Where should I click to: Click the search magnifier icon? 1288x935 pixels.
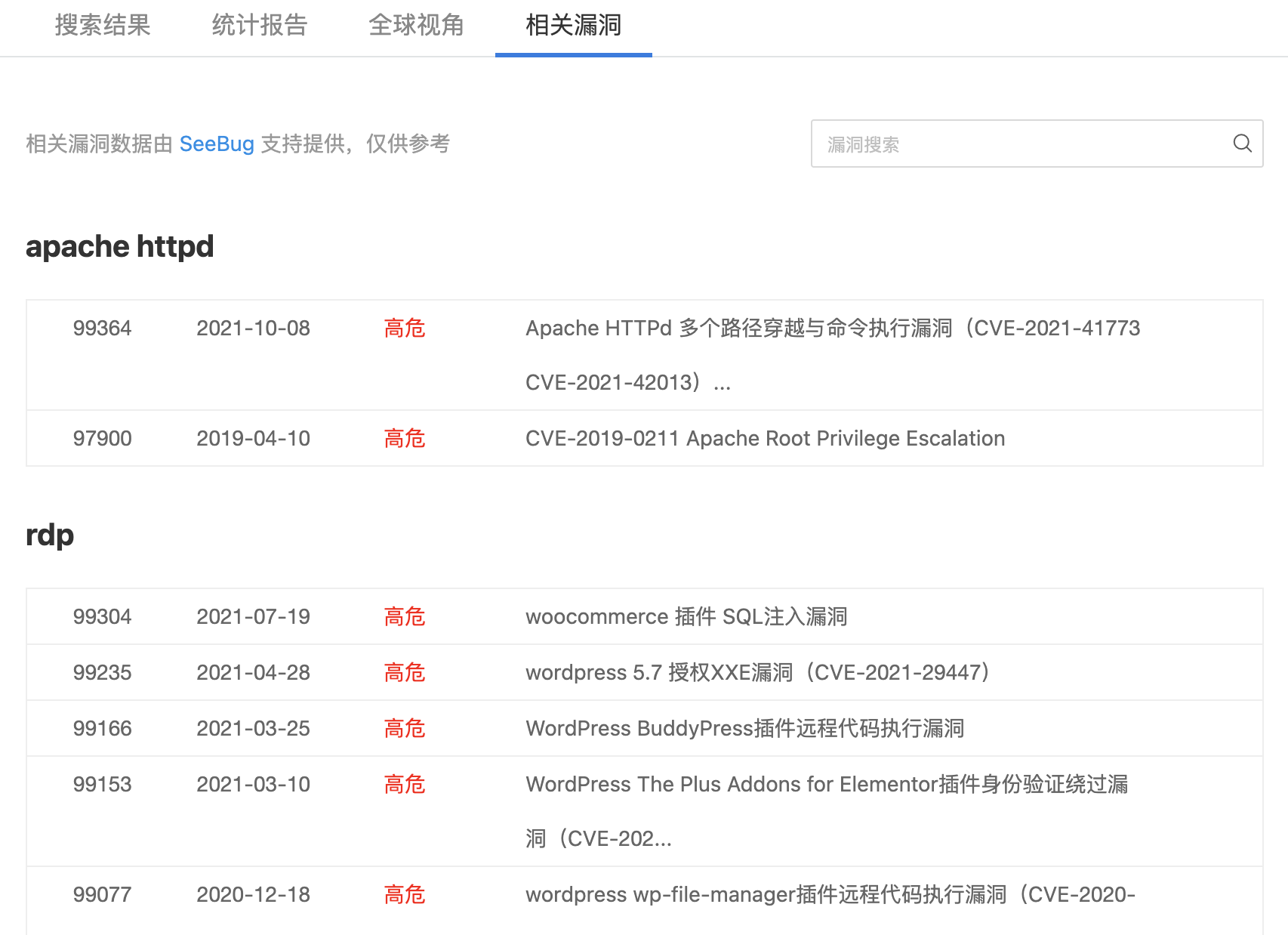click(x=1242, y=143)
